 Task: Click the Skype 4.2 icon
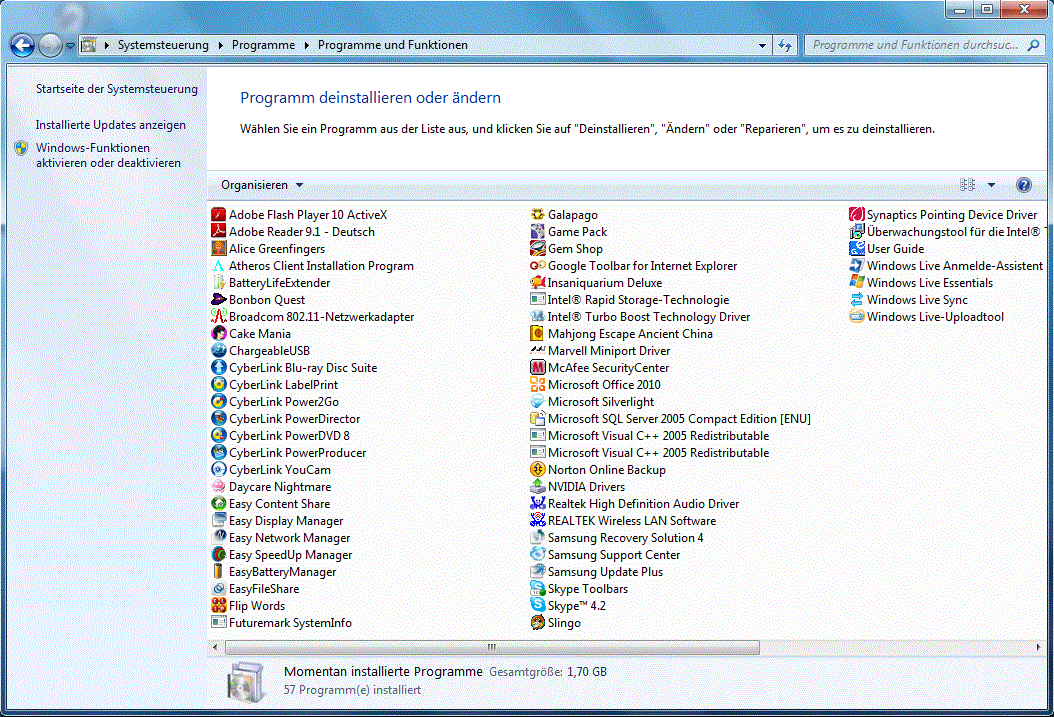[537, 605]
